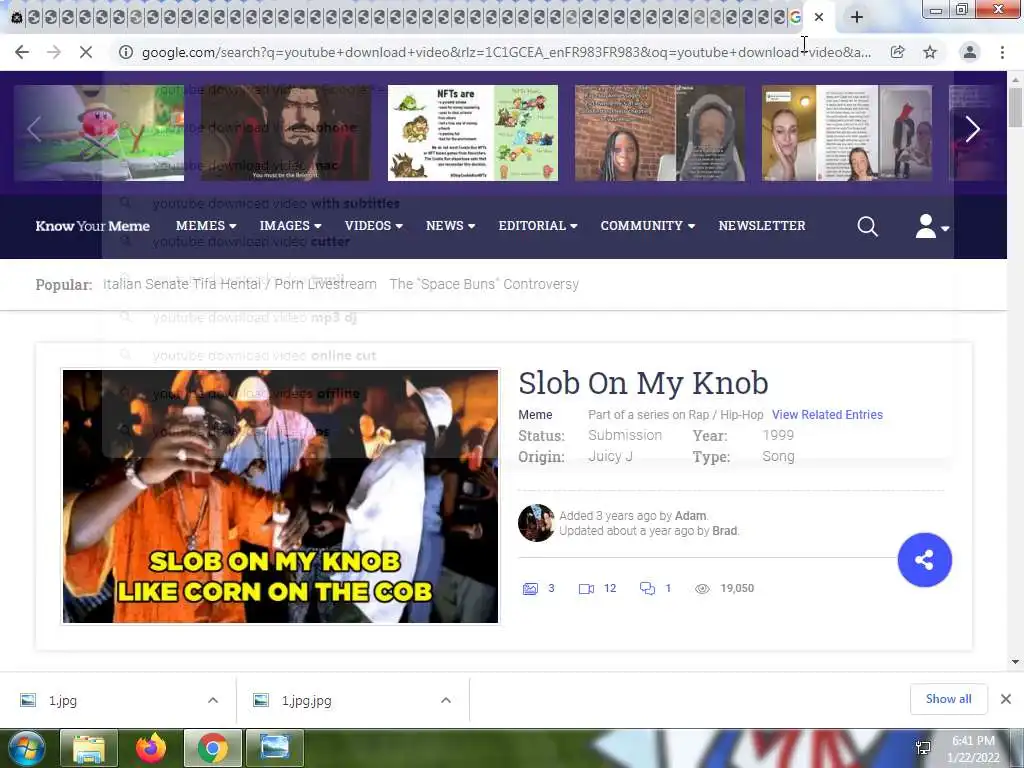Open the user account menu icon
This screenshot has height=768, width=1024.
(x=931, y=227)
